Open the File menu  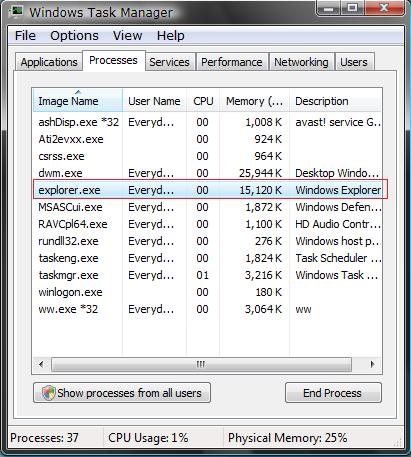click(x=25, y=36)
